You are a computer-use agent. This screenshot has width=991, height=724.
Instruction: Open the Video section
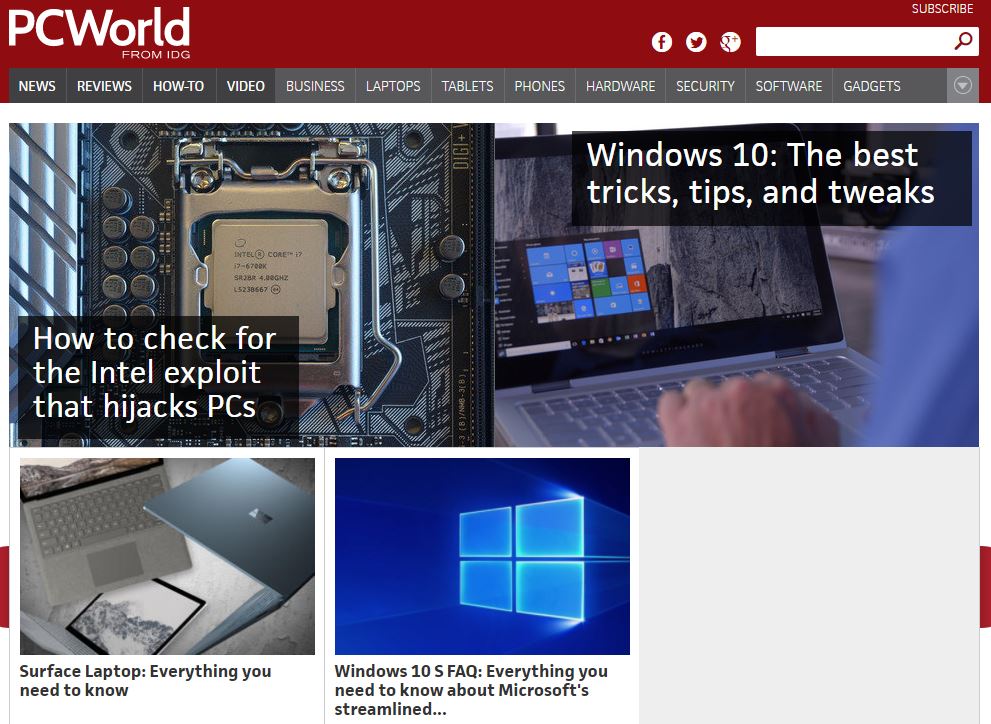(245, 86)
